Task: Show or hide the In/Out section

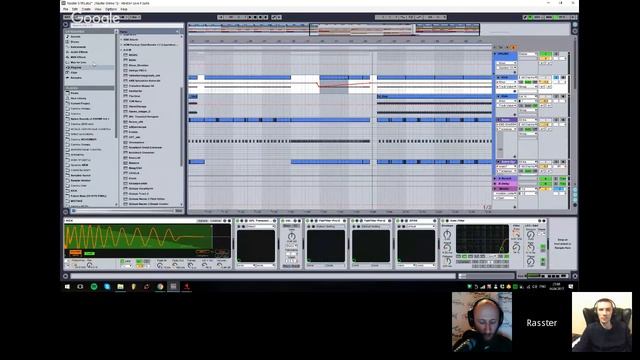Action: (x=575, y=190)
